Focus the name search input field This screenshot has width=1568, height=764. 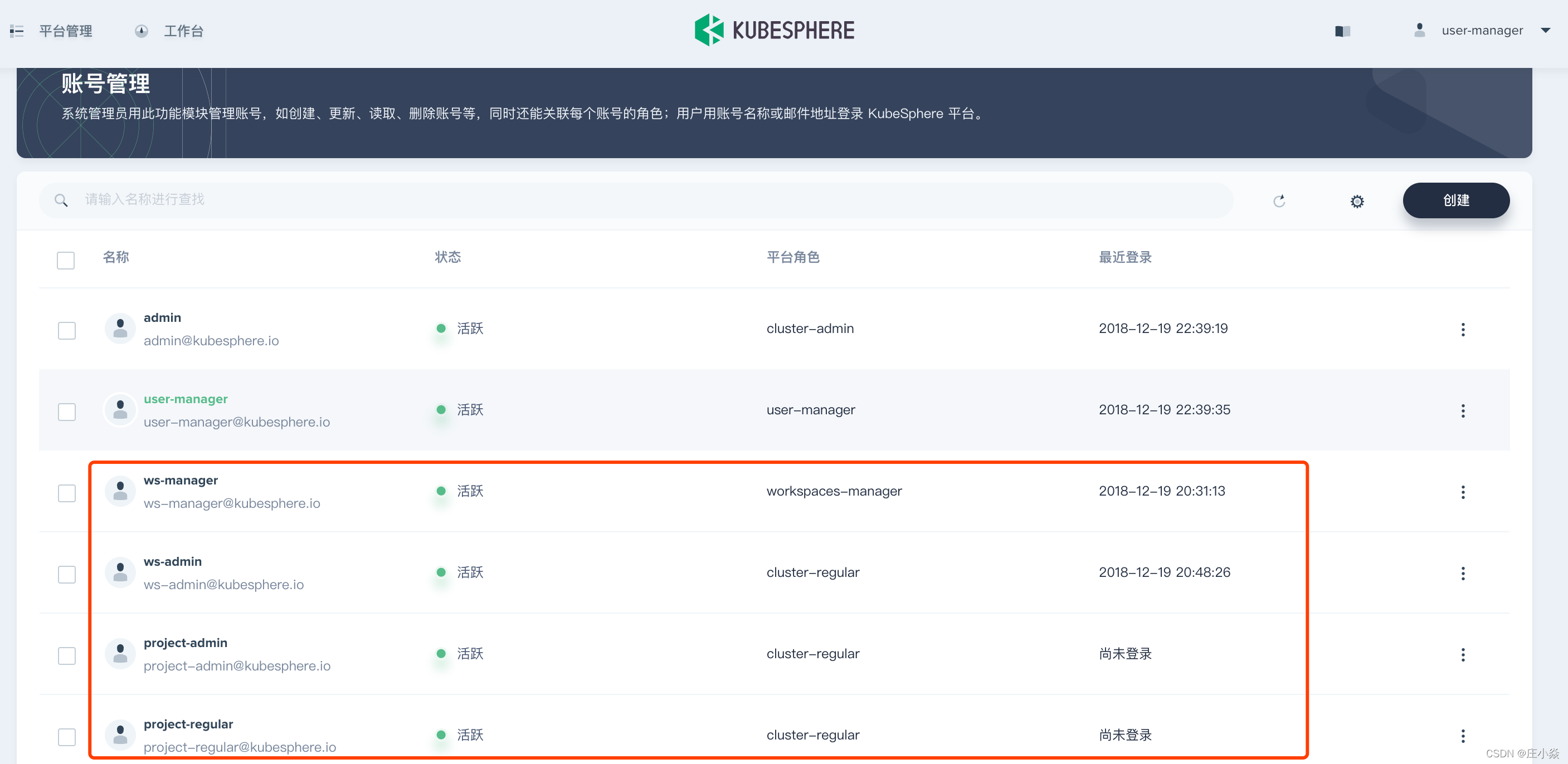point(645,199)
